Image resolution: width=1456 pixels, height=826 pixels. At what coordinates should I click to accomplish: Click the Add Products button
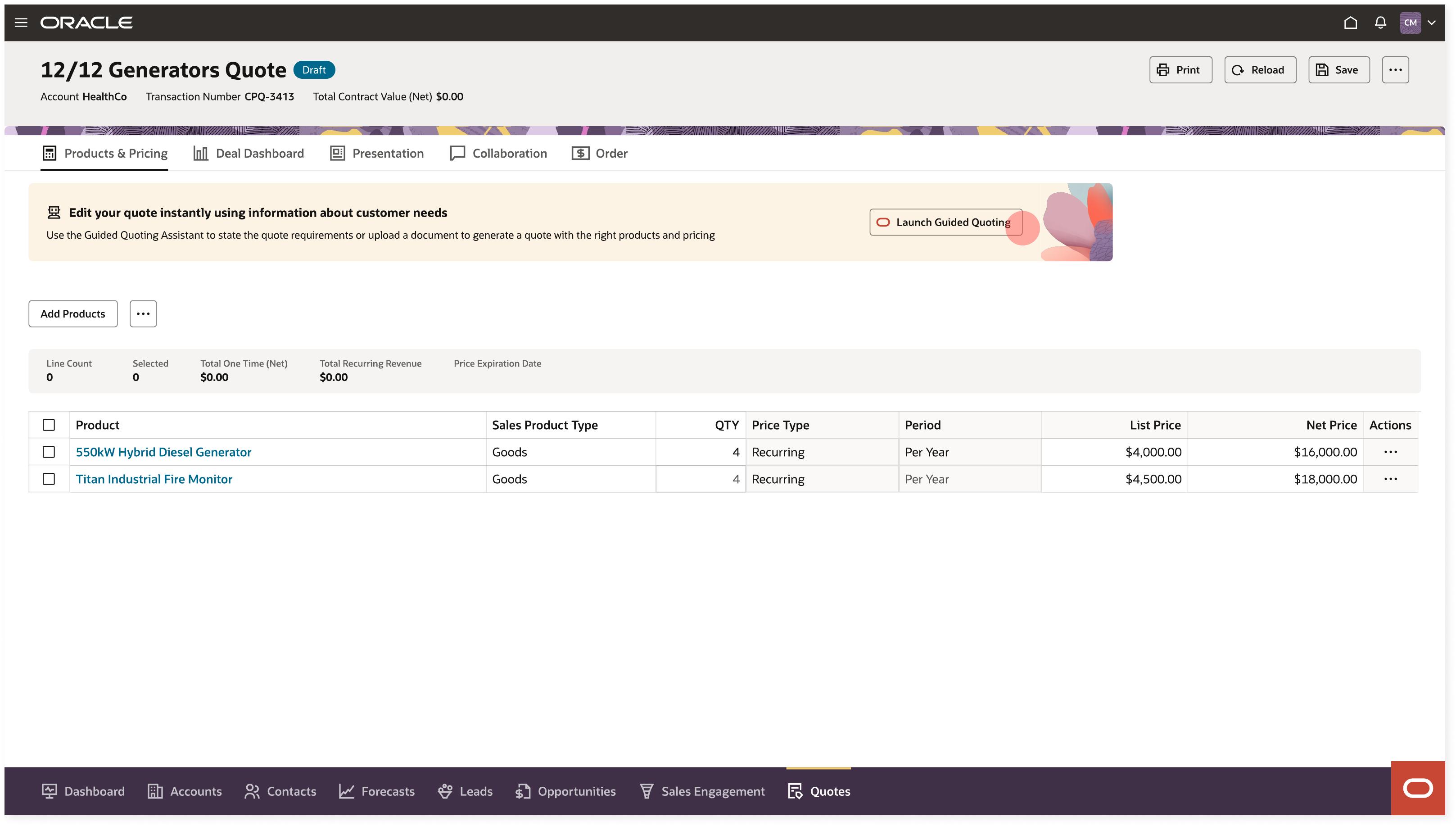tap(72, 314)
